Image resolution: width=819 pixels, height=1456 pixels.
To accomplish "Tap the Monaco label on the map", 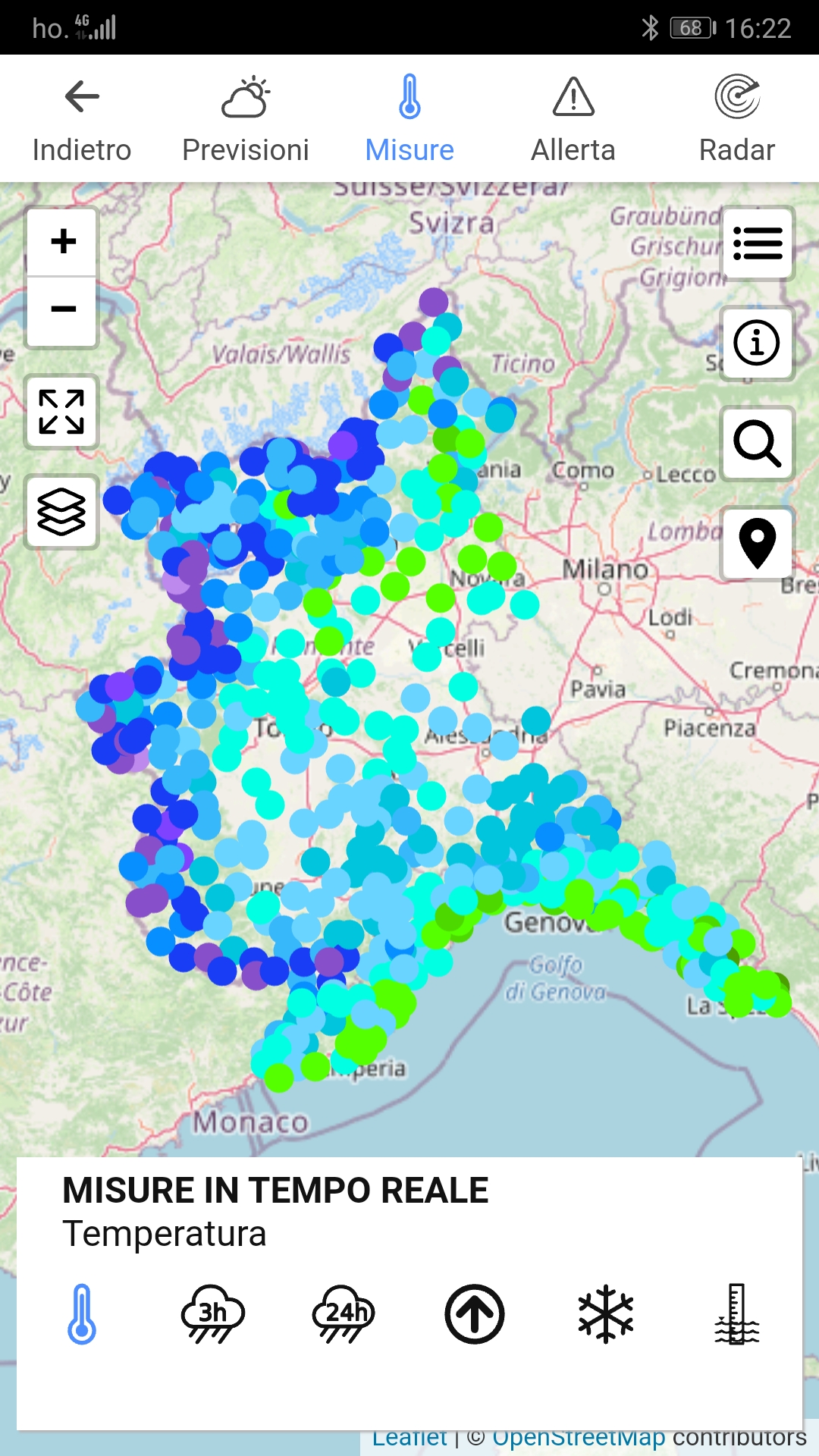I will [x=251, y=1122].
